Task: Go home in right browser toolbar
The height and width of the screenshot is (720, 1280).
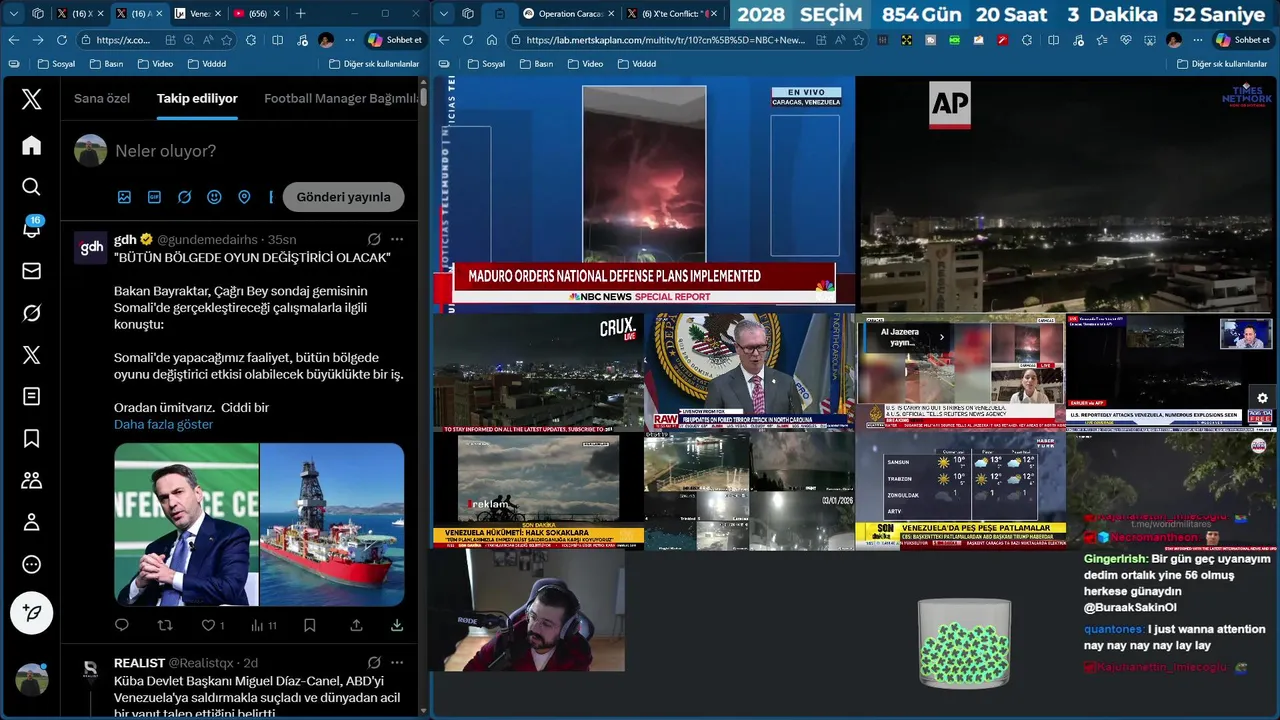Action: [492, 40]
